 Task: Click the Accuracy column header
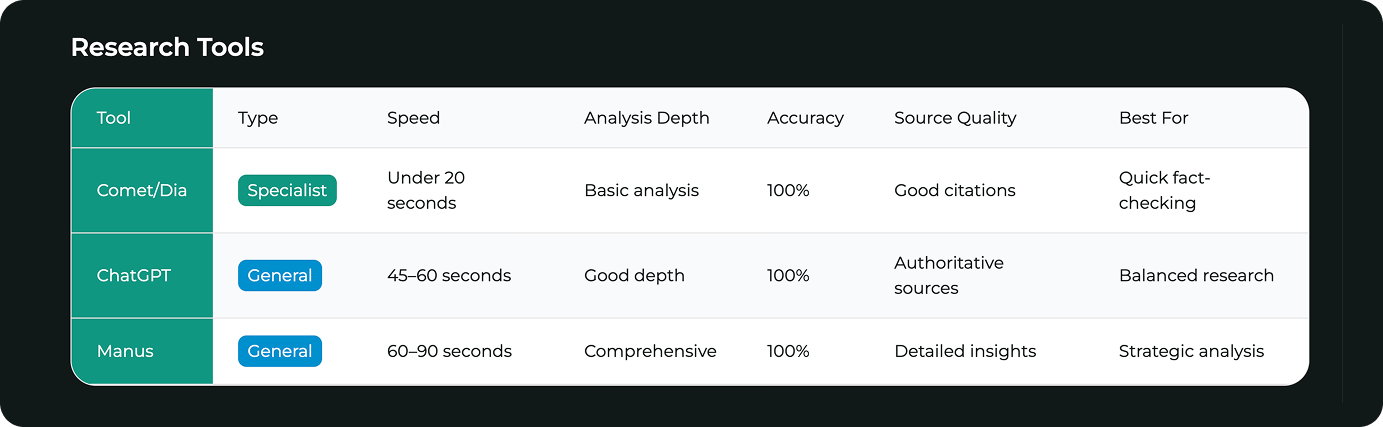pyautogui.click(x=805, y=118)
